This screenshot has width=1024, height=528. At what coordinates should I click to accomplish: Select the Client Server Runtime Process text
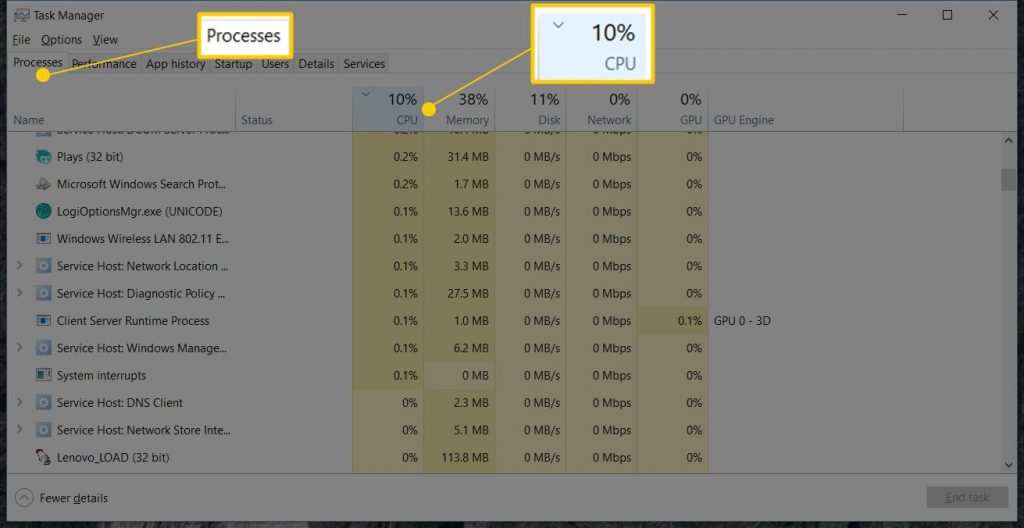tap(133, 321)
